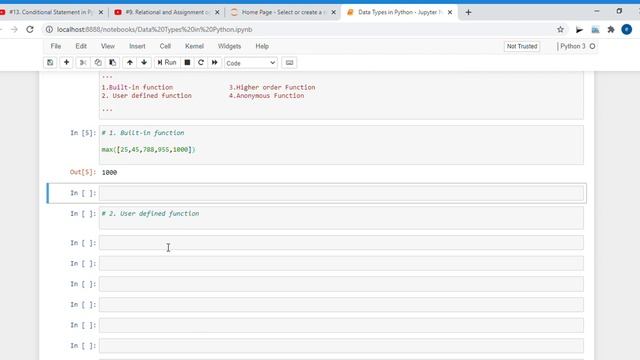Click in the max built-in function cell
Screen dimensions: 640x360
[341, 145]
